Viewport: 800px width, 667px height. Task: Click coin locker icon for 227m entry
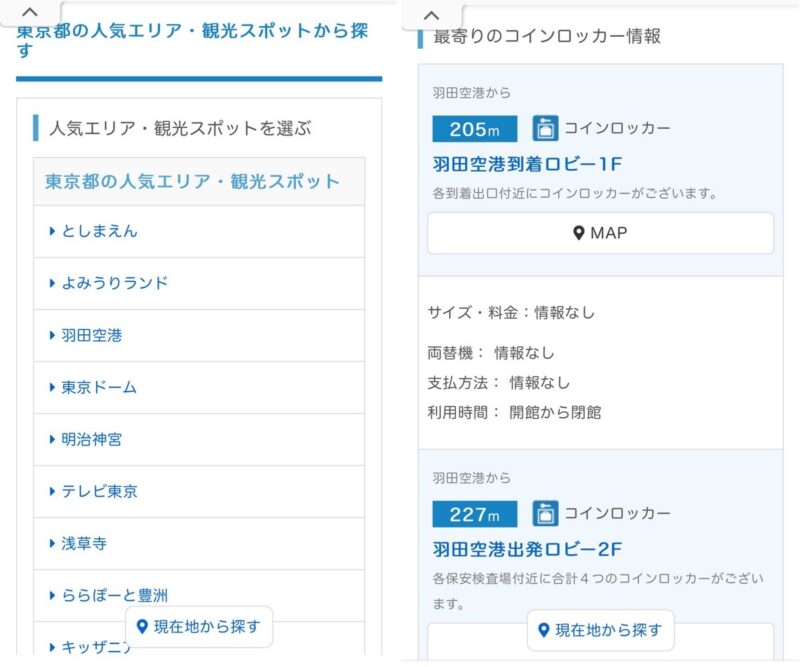[x=545, y=513]
